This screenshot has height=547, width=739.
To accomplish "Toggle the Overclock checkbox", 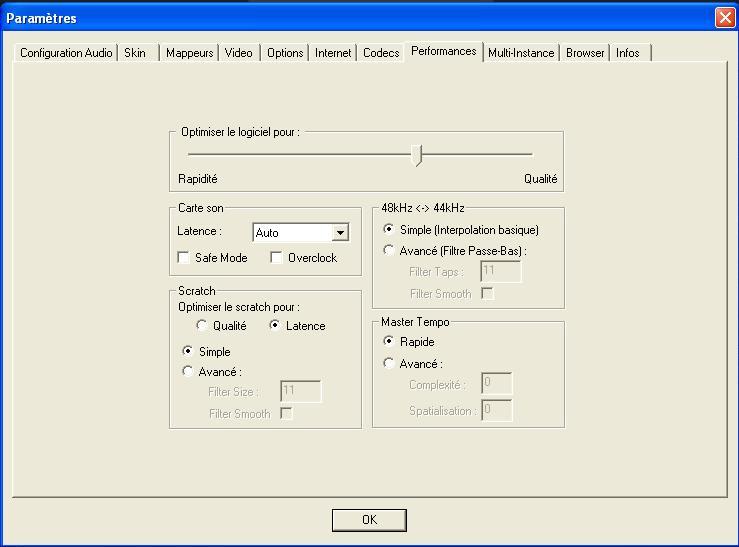I will [277, 258].
